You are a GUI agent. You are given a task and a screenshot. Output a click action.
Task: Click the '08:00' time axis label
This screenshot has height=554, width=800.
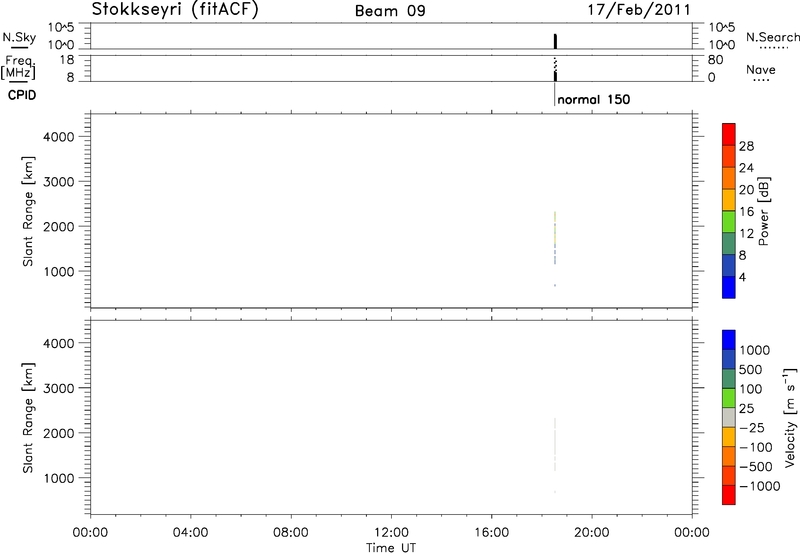point(291,533)
